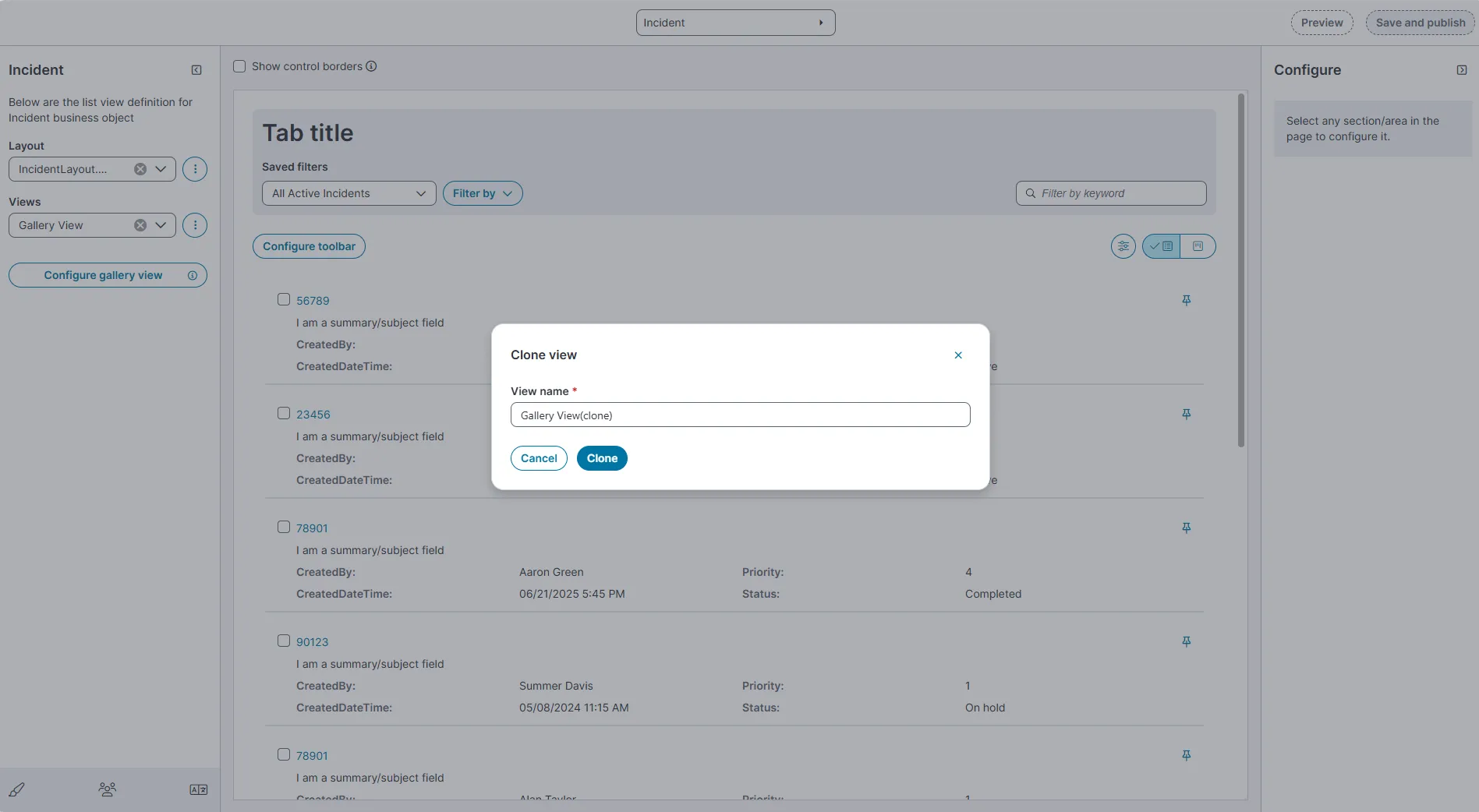Click info icon beside Show control borders

371,66
